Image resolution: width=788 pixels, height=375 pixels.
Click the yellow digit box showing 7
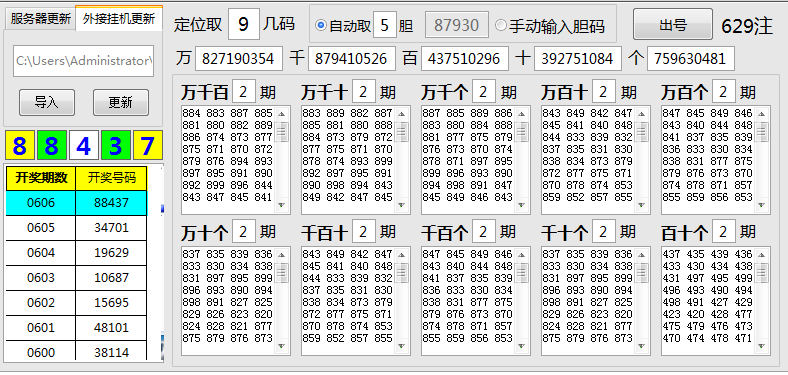(148, 146)
